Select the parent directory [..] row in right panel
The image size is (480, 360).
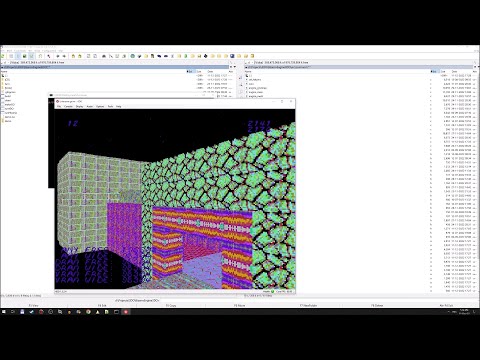coord(361,76)
